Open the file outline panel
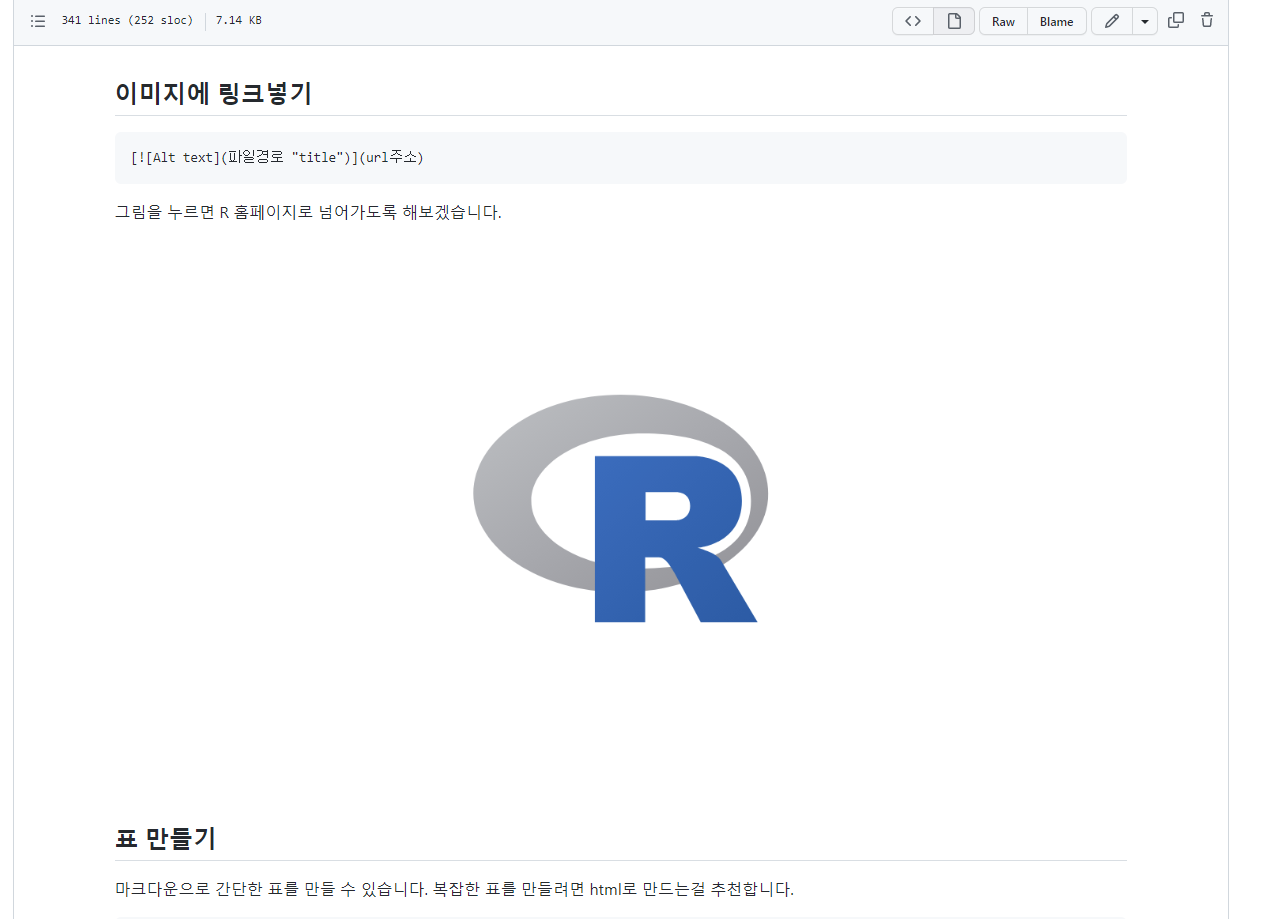 click(x=37, y=20)
